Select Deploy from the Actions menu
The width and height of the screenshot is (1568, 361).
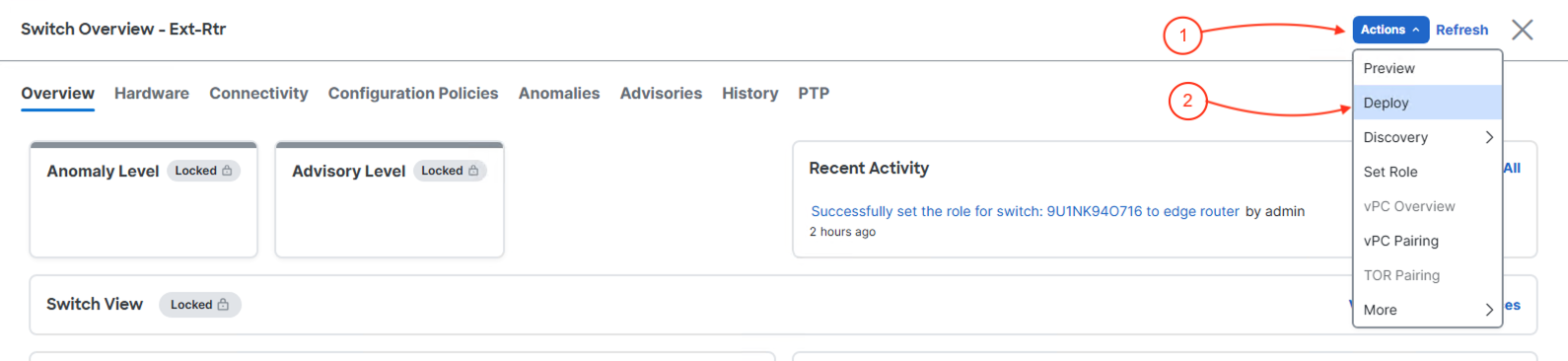tap(1427, 103)
